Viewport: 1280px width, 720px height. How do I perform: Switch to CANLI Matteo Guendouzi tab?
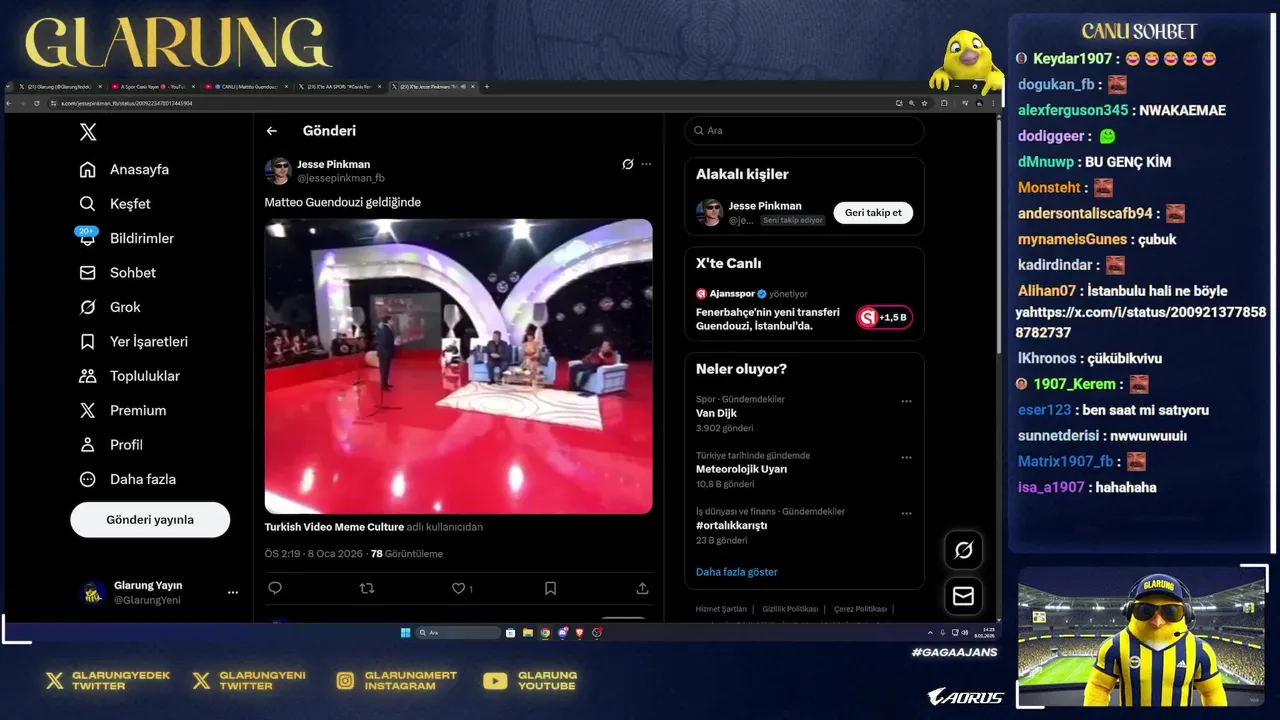point(244,87)
